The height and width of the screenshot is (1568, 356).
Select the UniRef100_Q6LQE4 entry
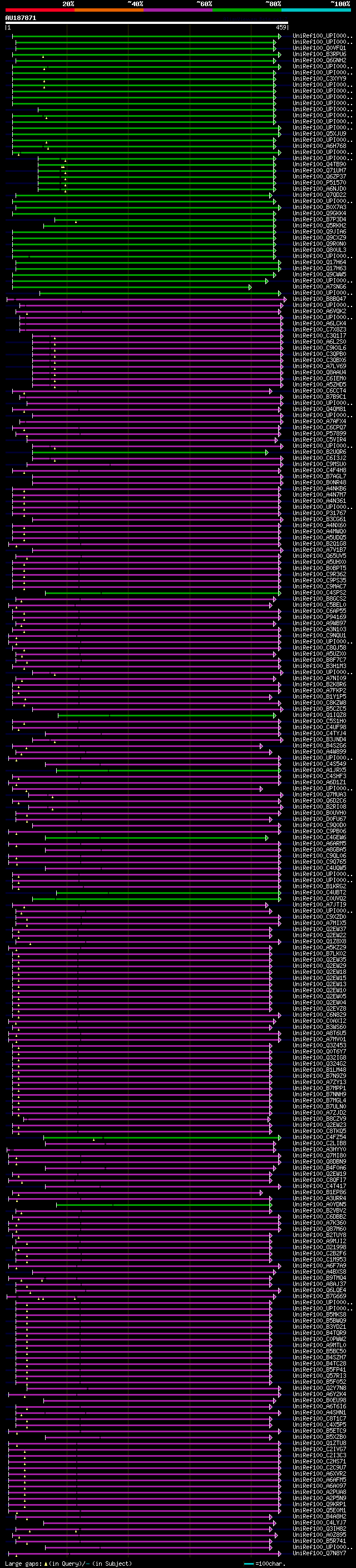[x=319, y=1290]
